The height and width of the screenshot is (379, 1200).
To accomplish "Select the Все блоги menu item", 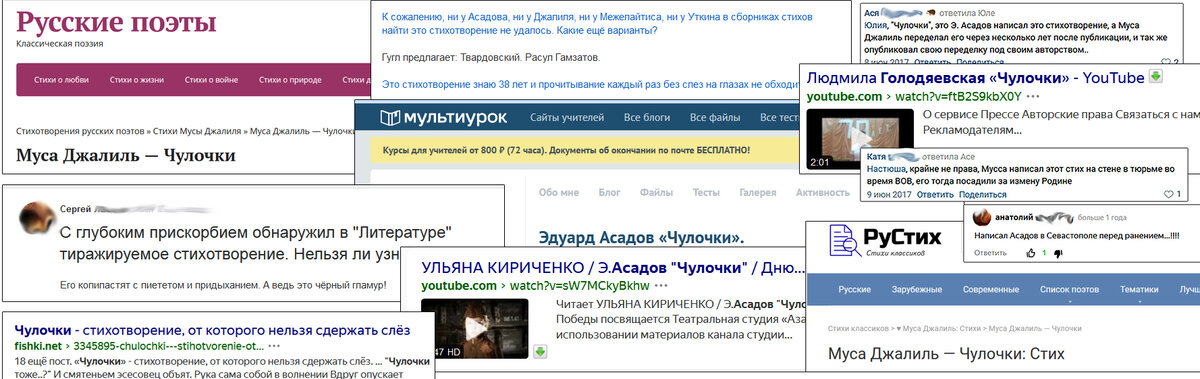I will (646, 118).
